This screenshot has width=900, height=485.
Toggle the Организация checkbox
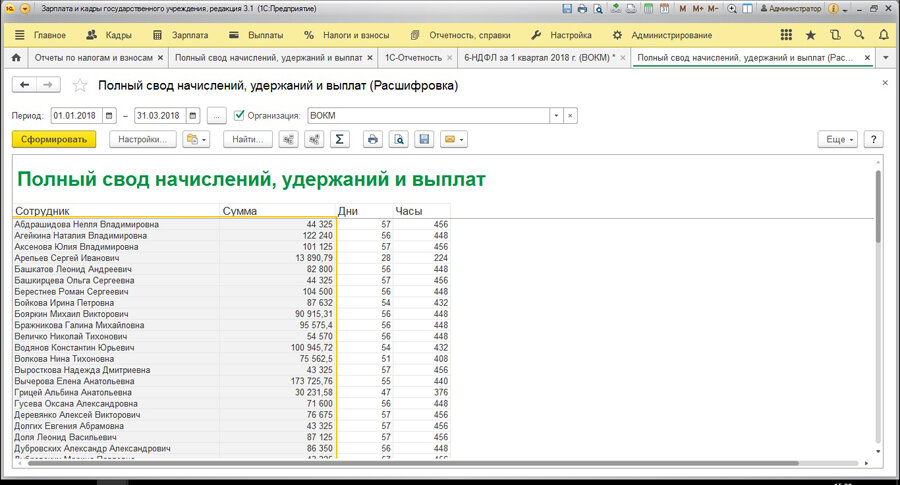pos(239,115)
